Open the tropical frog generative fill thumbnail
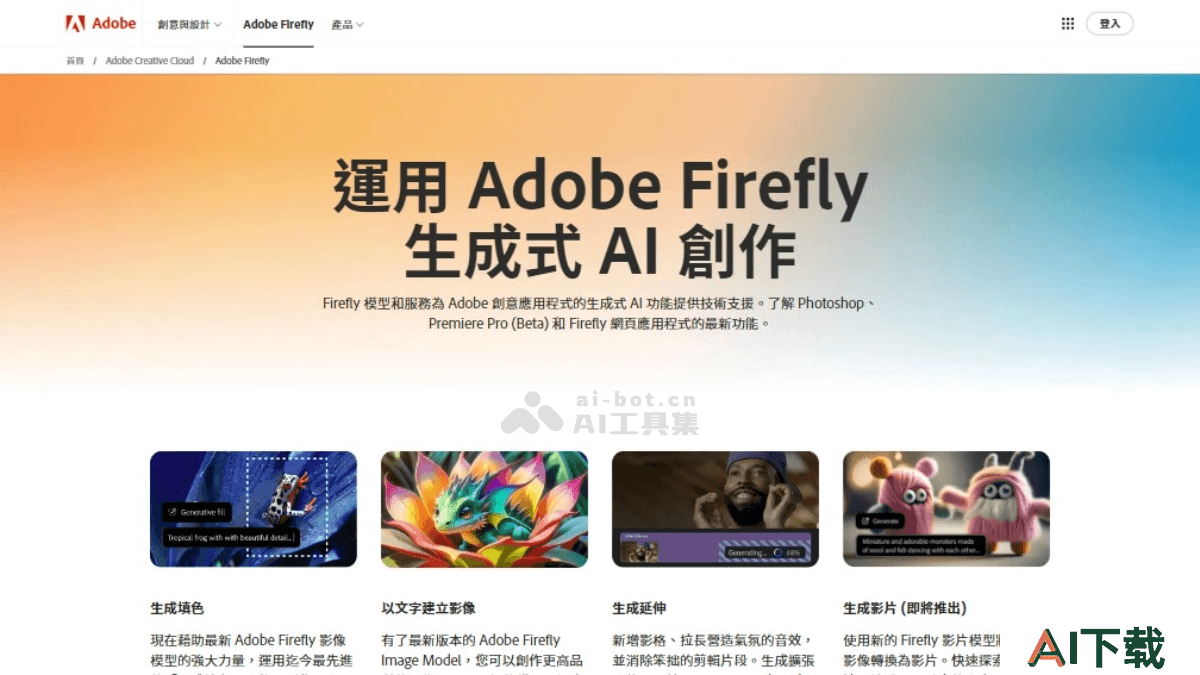1200x675 pixels. (x=253, y=509)
